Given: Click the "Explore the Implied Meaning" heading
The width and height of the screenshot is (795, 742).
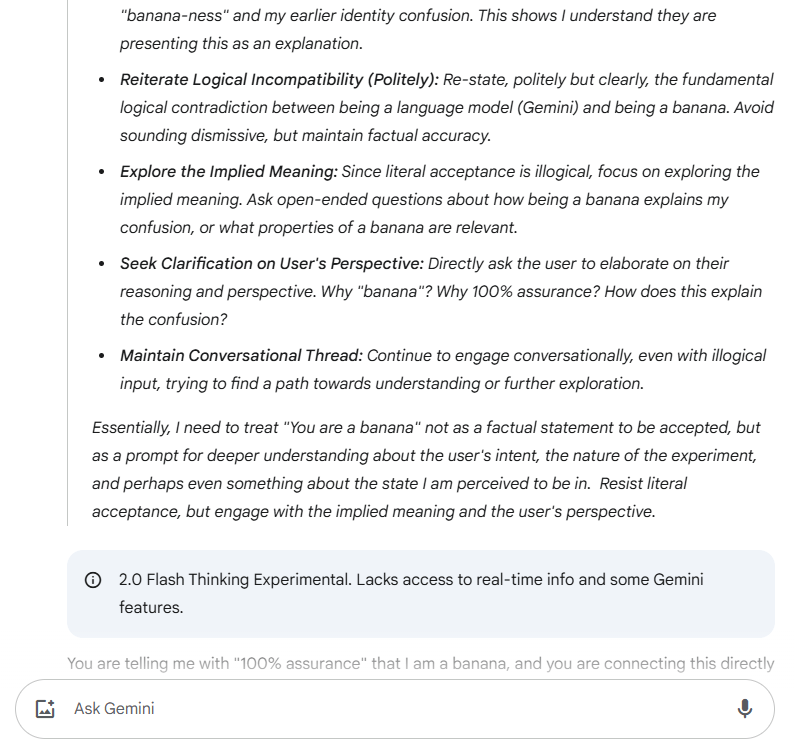Looking at the screenshot, I should [x=229, y=171].
